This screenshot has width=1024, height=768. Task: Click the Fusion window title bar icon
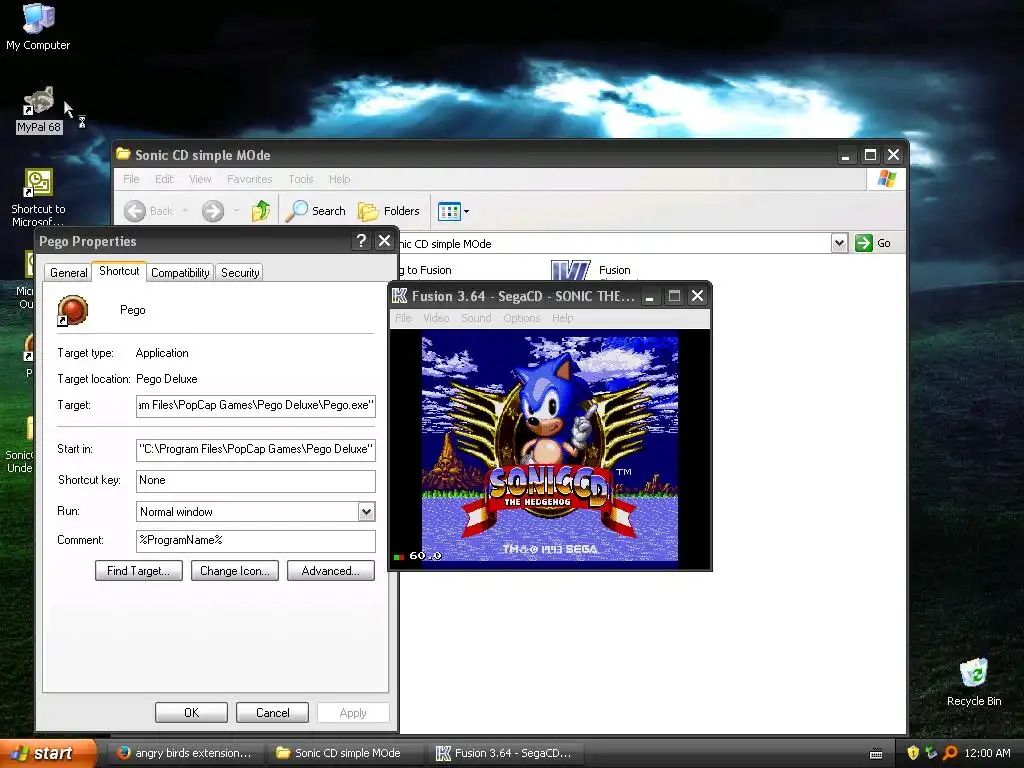399,296
